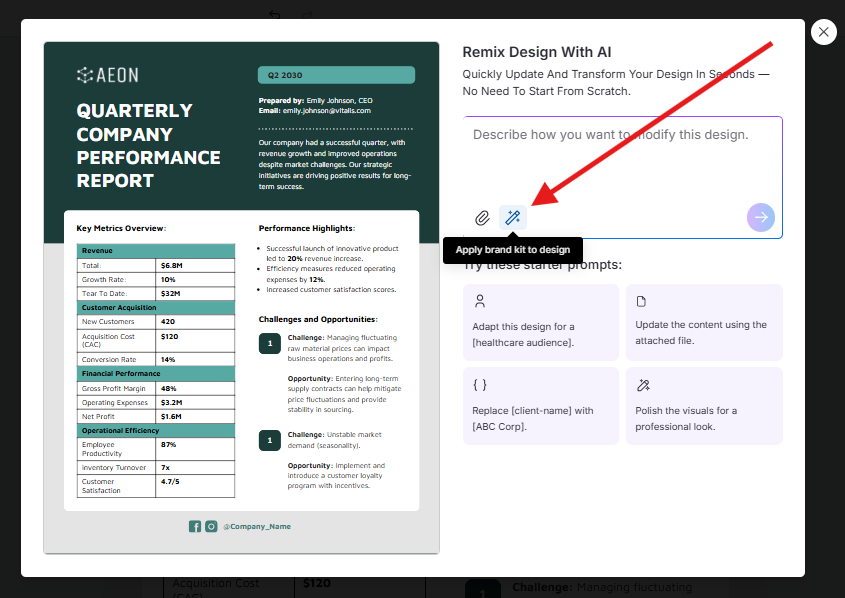Click the @Company_Name handle in design footer
Image resolution: width=845 pixels, height=598 pixels.
(x=256, y=526)
